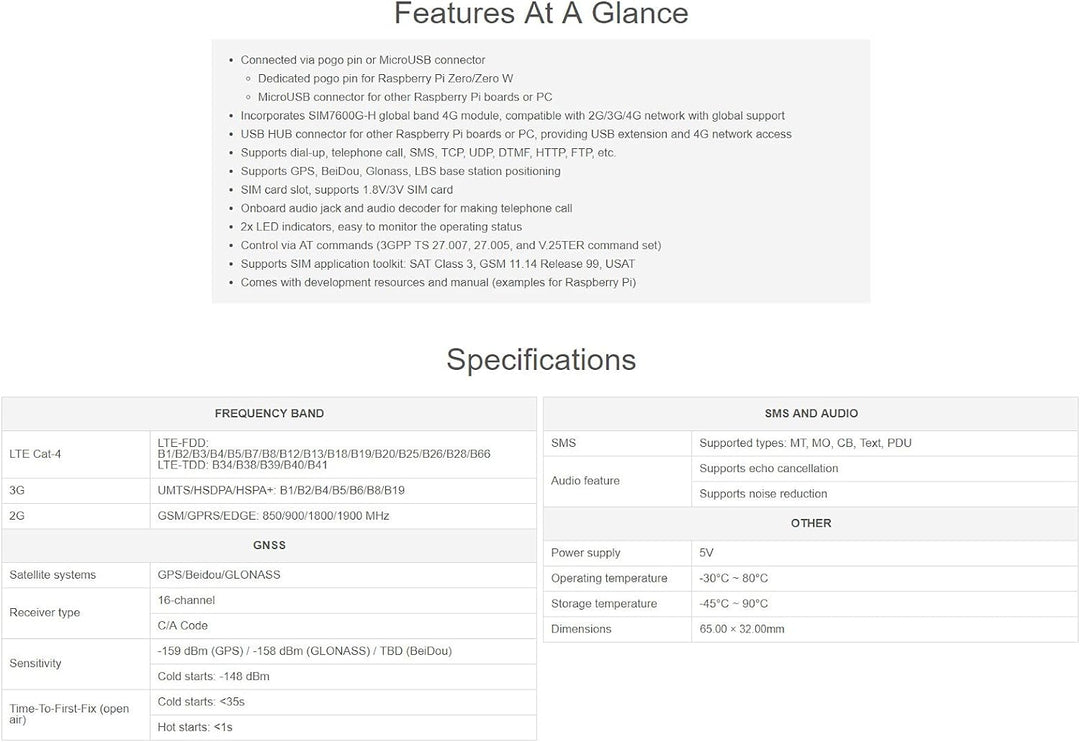The image size is (1080, 742).
Task: Select the SMS AND AUDIO table header
Action: pyautogui.click(x=810, y=413)
